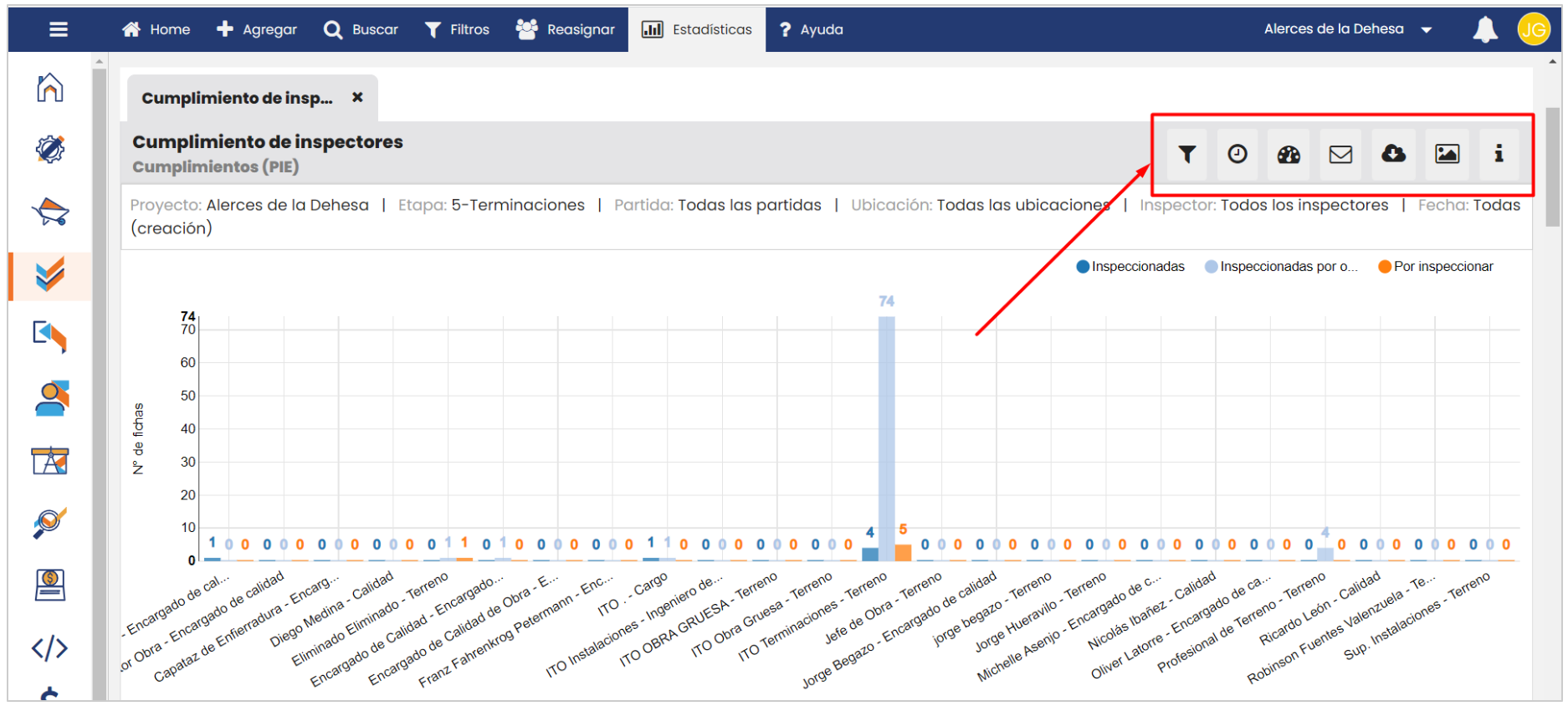Viewport: 1568px width, 706px height.
Task: Click the house icon in left sidebar
Action: click(50, 87)
